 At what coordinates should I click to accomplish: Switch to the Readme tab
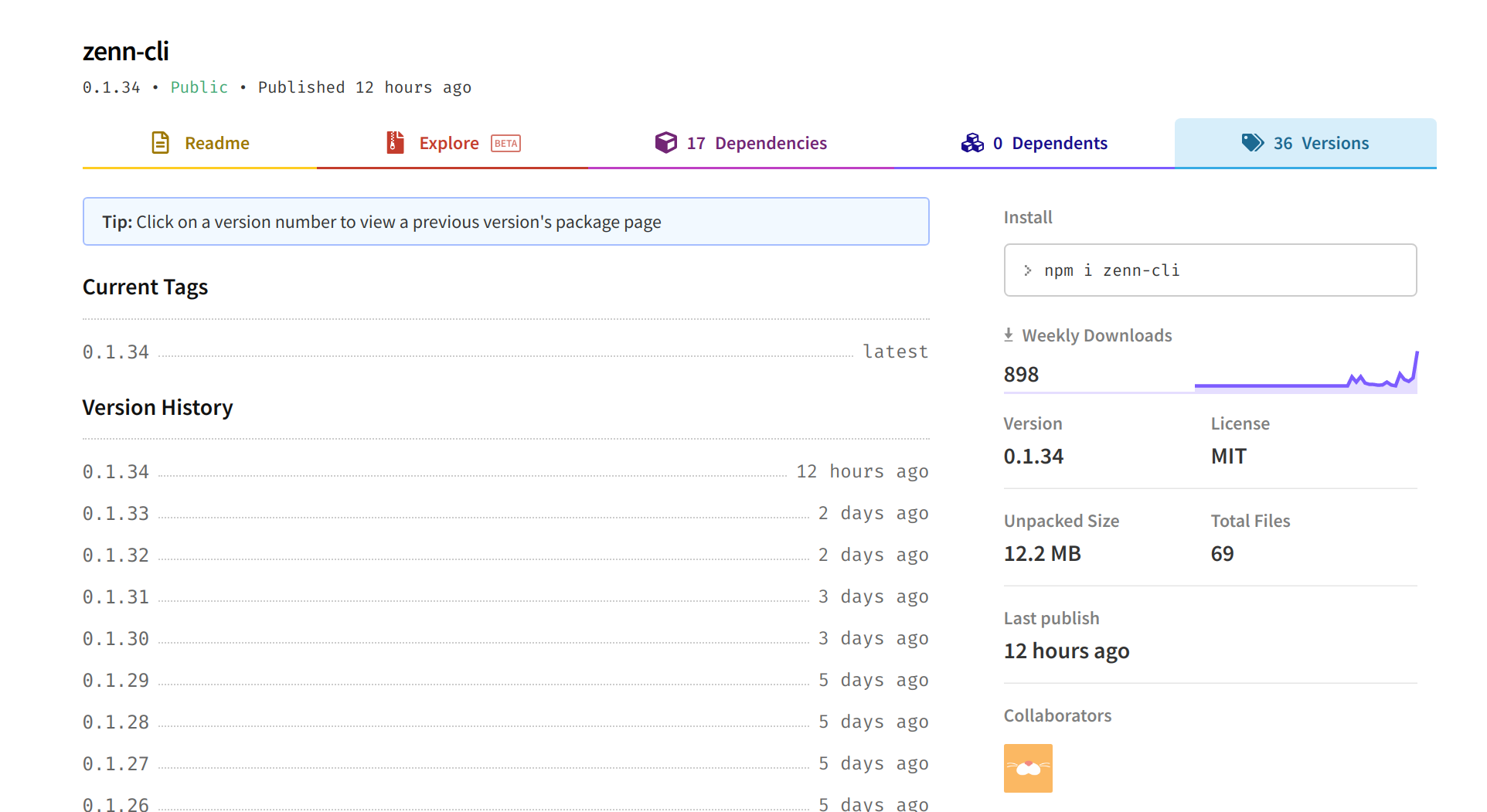tap(200, 143)
